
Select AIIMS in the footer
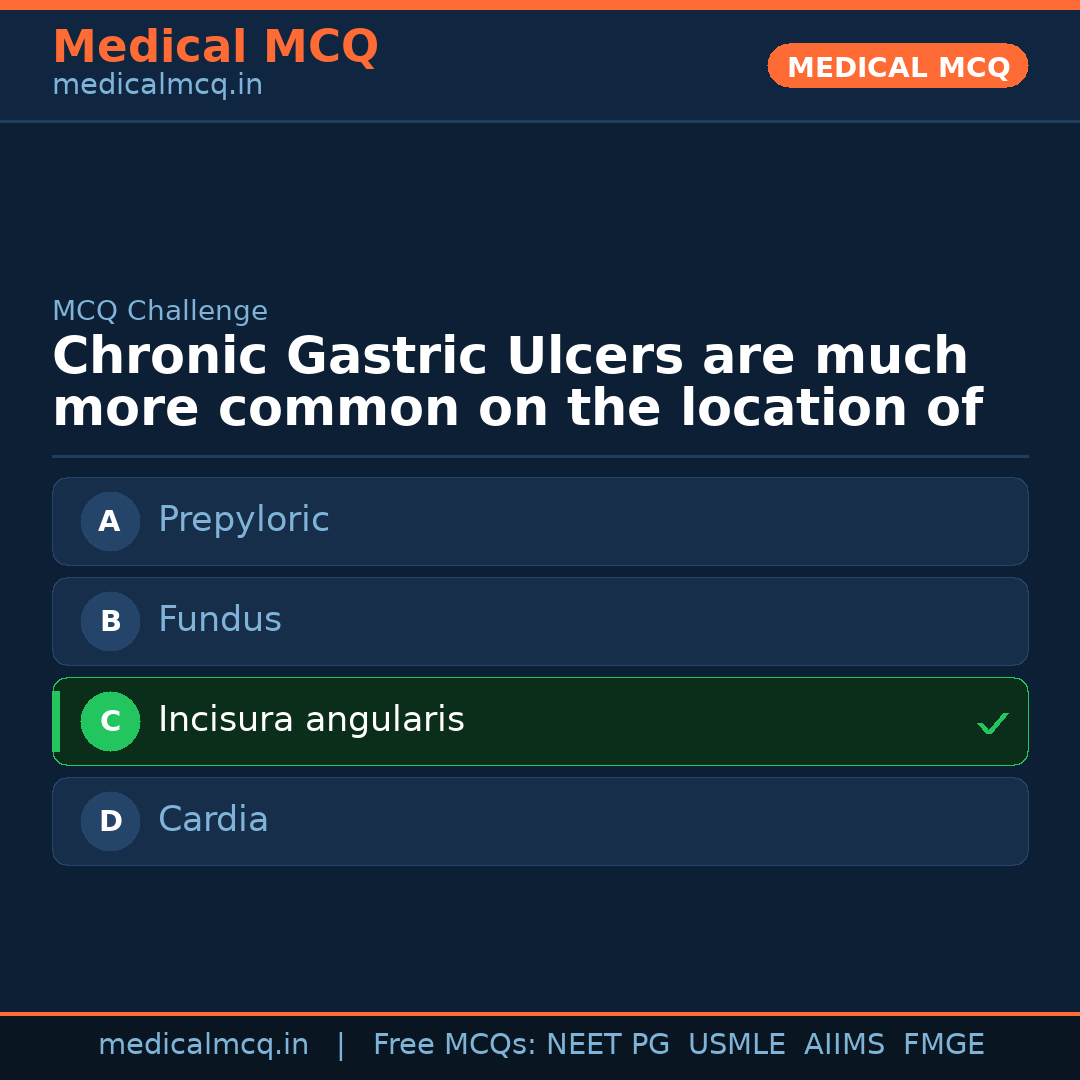(x=844, y=1045)
